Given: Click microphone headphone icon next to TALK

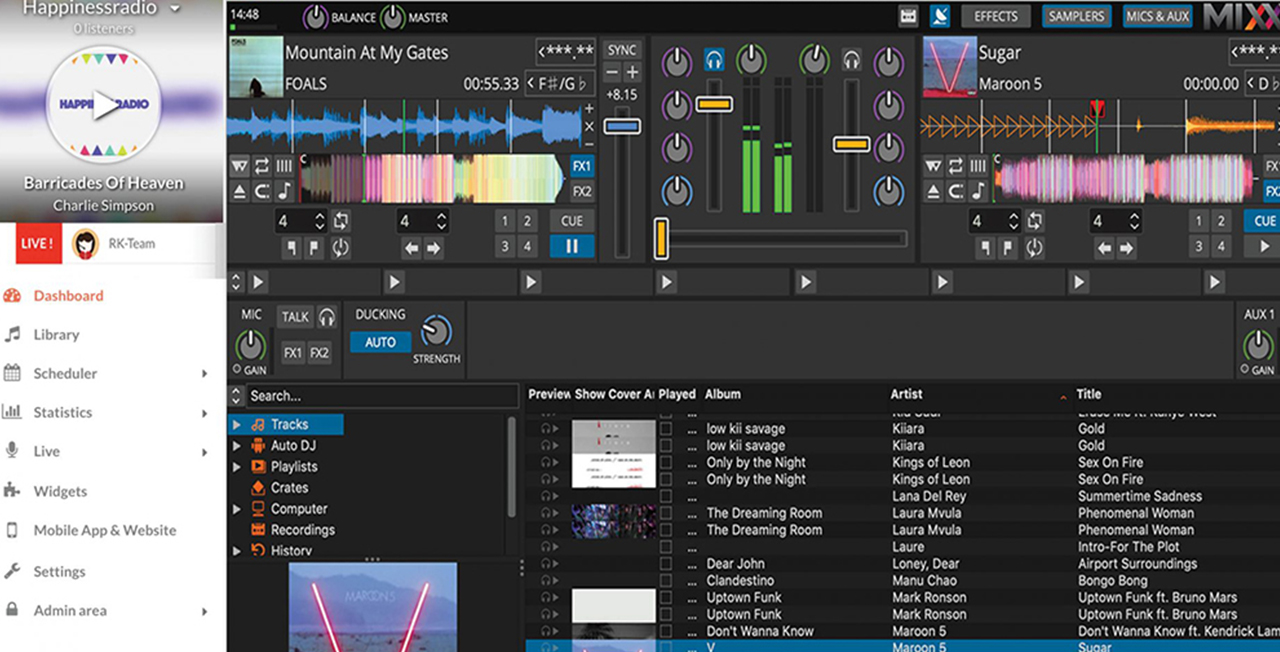Looking at the screenshot, I should point(326,317).
